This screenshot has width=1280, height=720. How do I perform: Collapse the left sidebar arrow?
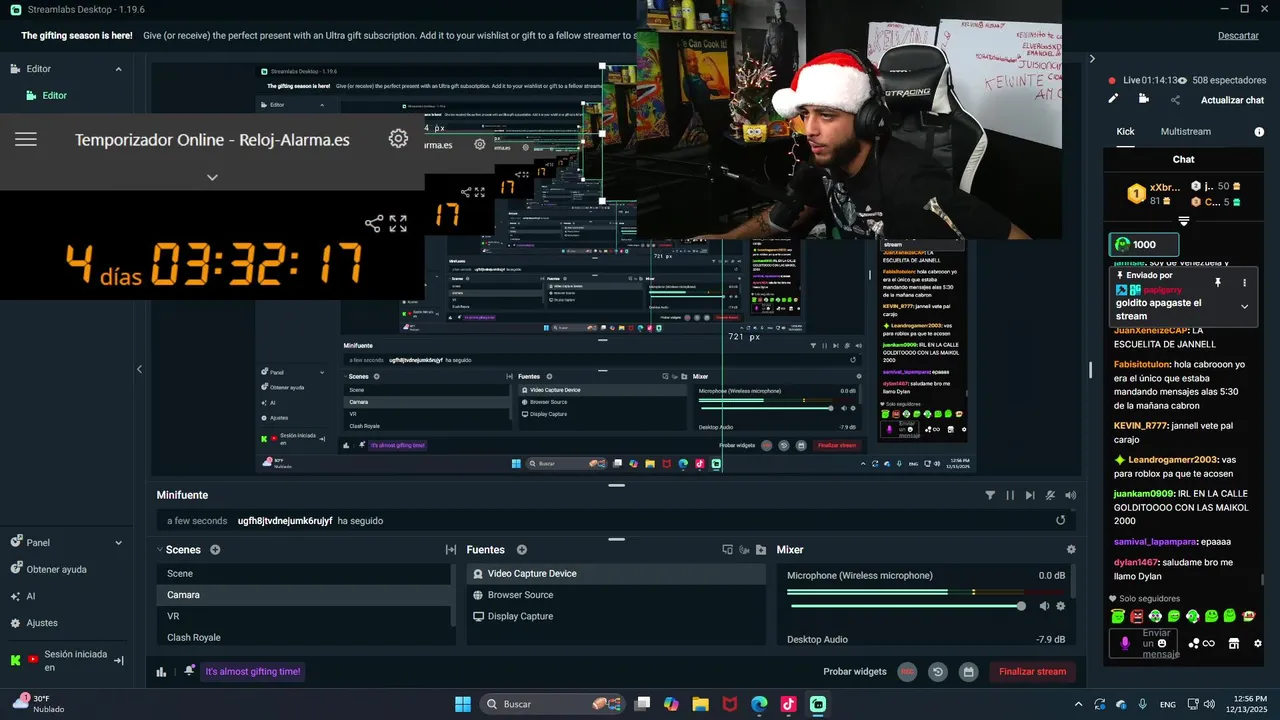(x=139, y=369)
